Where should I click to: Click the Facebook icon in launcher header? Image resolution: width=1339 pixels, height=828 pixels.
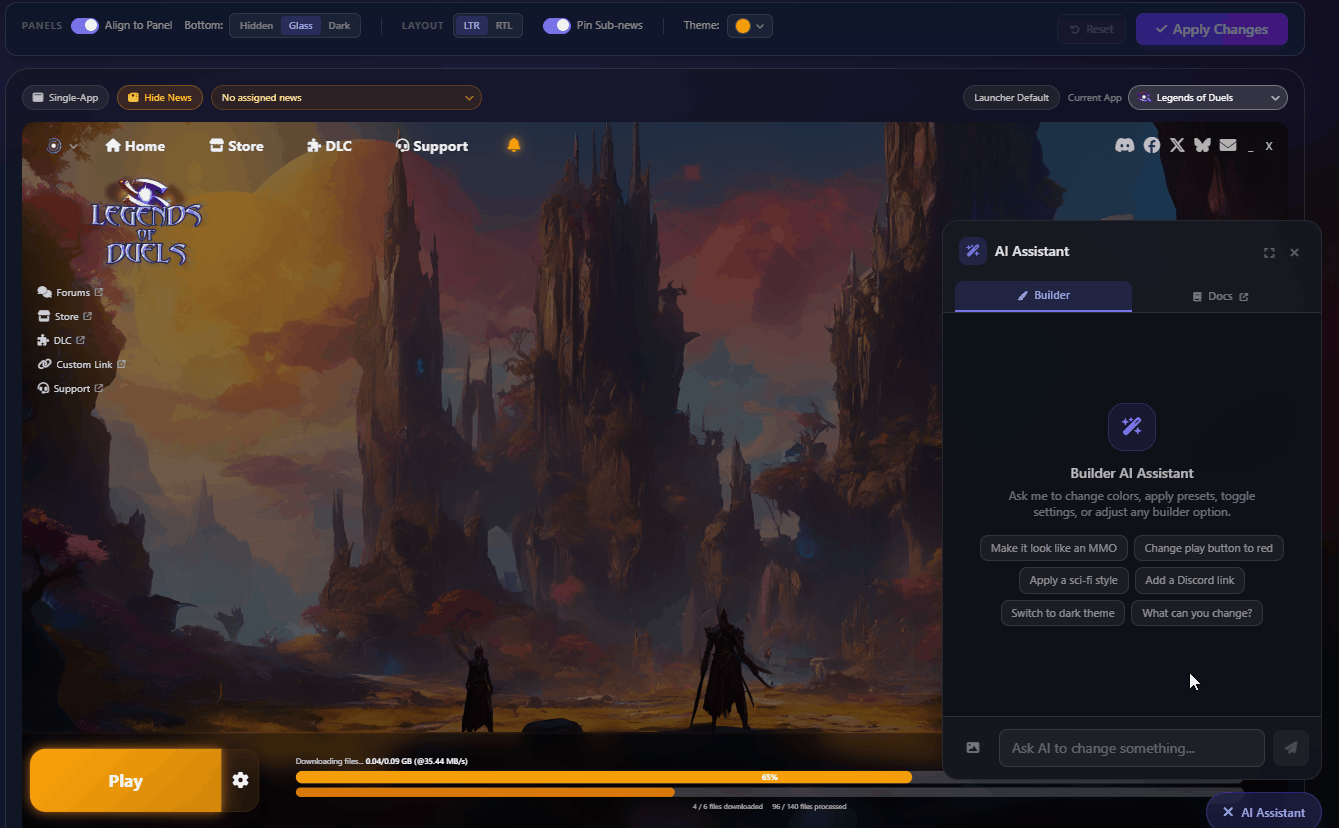pyautogui.click(x=1152, y=146)
